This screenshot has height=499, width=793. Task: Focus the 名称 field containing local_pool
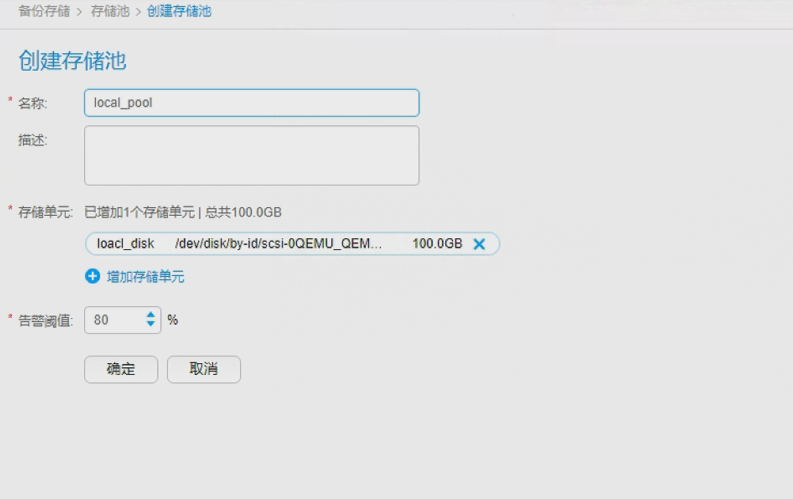coord(251,103)
